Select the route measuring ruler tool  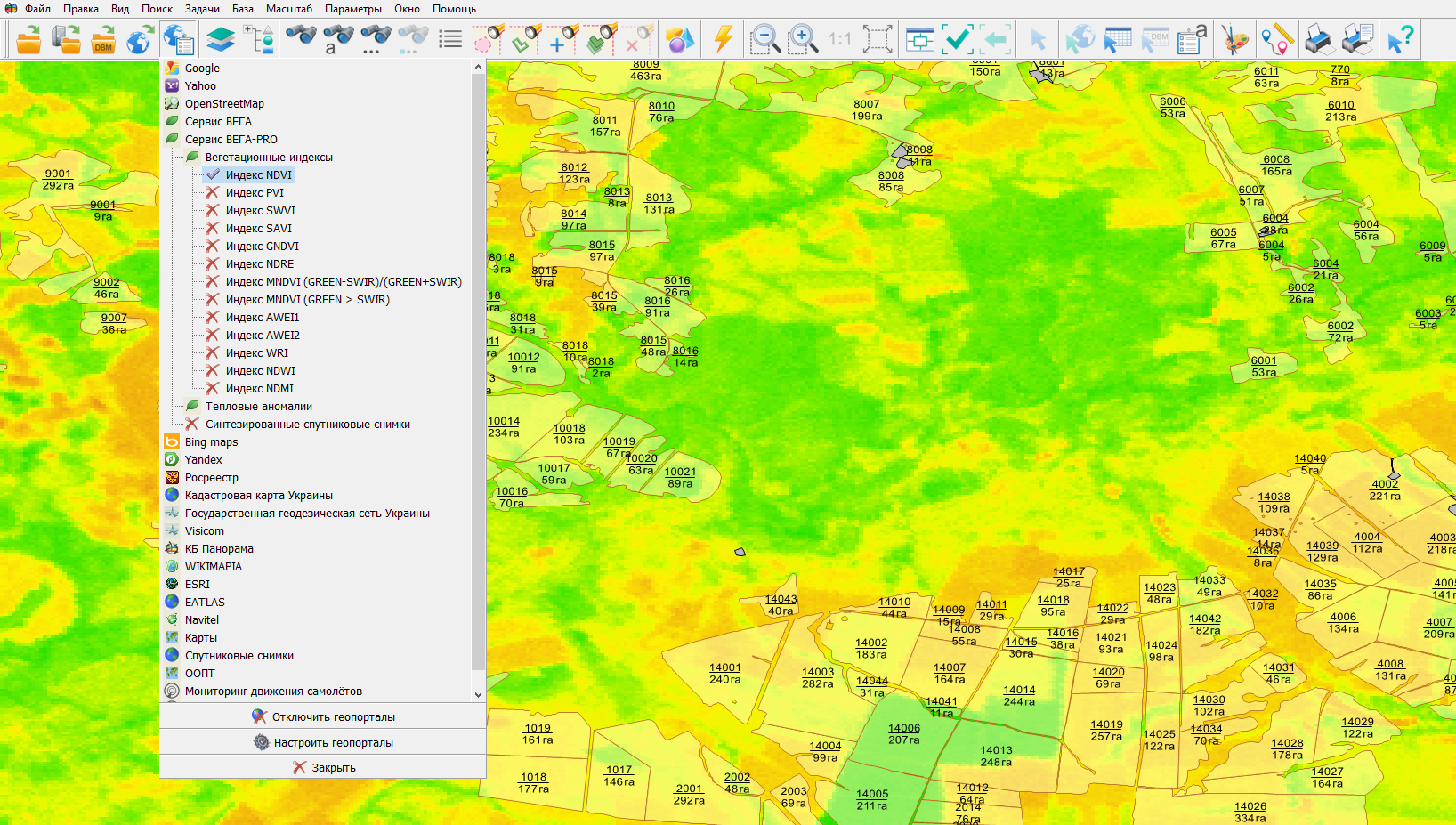point(1276,39)
